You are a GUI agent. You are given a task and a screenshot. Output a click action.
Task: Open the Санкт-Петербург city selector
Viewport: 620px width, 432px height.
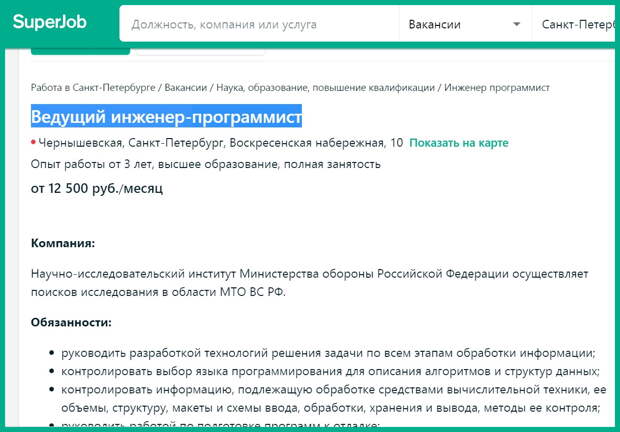pos(575,24)
